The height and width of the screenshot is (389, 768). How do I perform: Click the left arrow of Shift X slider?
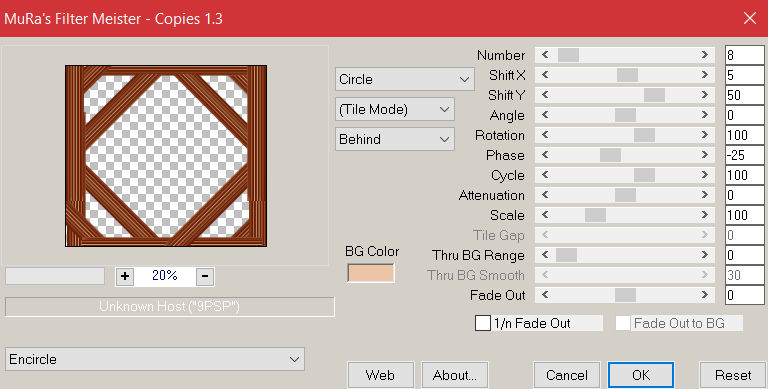pos(545,75)
